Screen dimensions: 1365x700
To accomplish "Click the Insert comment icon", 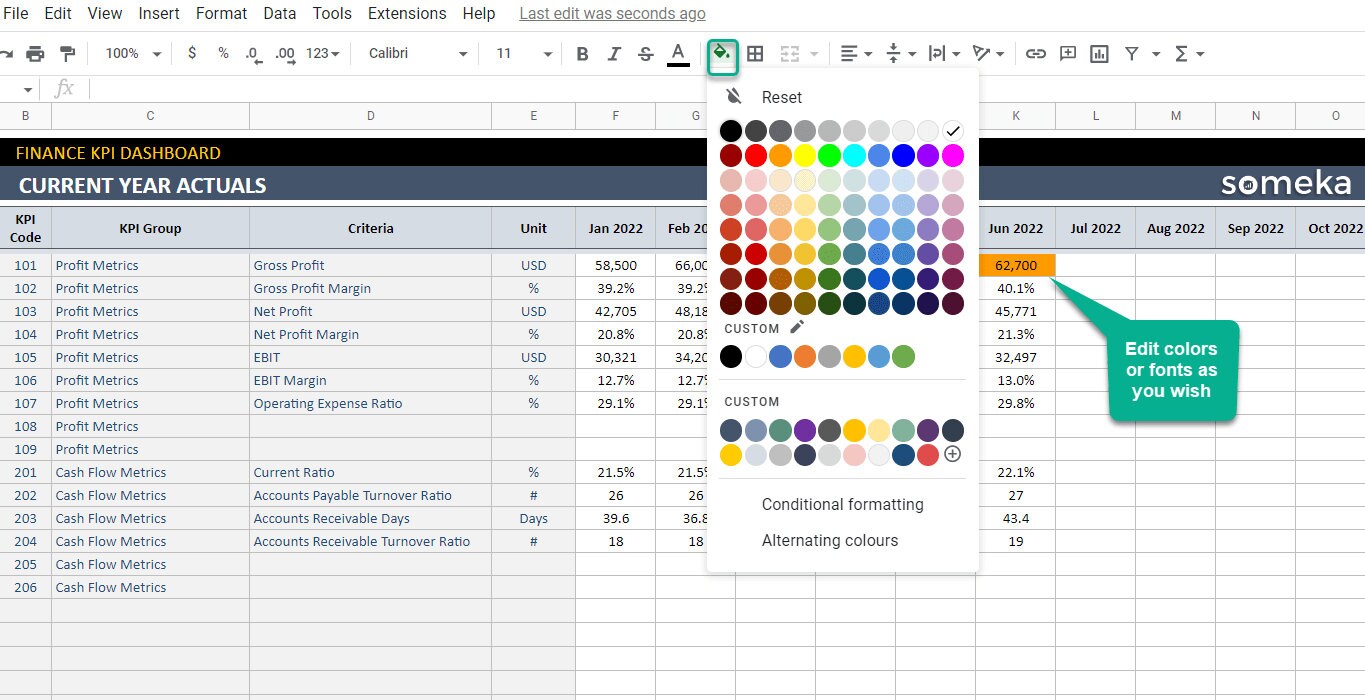I will pyautogui.click(x=1068, y=54).
